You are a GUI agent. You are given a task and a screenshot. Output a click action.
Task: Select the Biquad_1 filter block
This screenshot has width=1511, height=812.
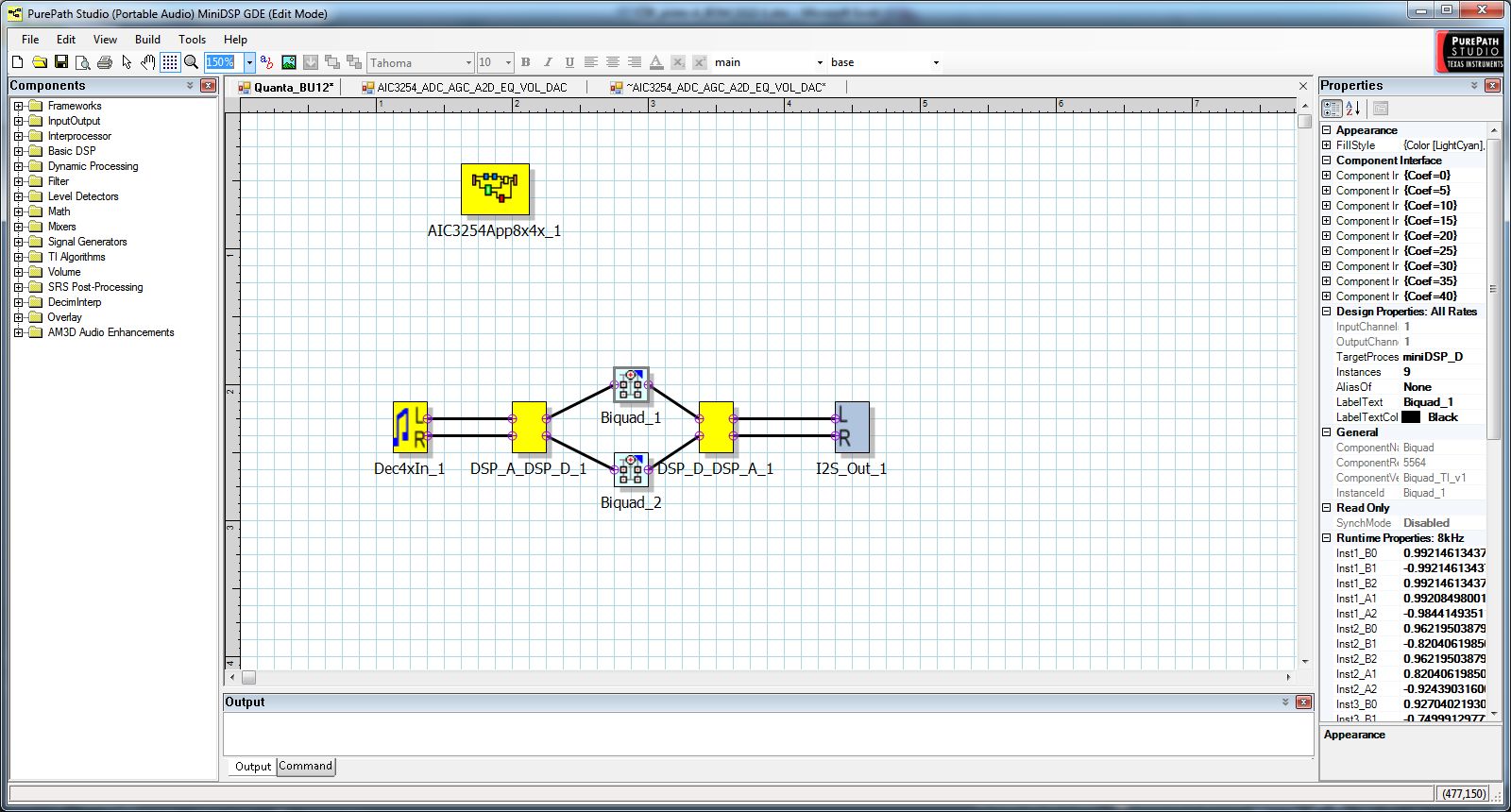[x=631, y=384]
